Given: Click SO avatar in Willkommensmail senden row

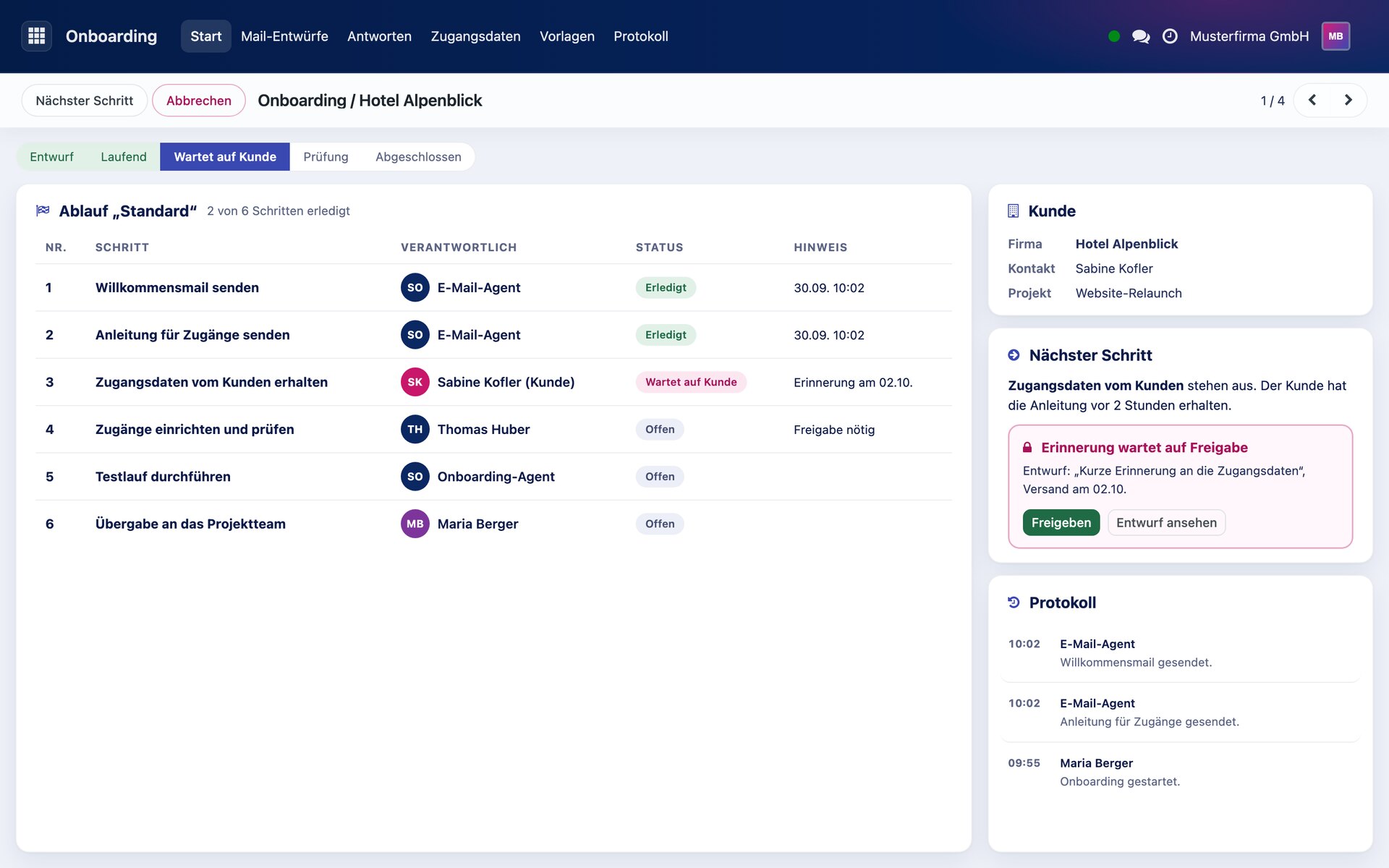Looking at the screenshot, I should (x=415, y=288).
